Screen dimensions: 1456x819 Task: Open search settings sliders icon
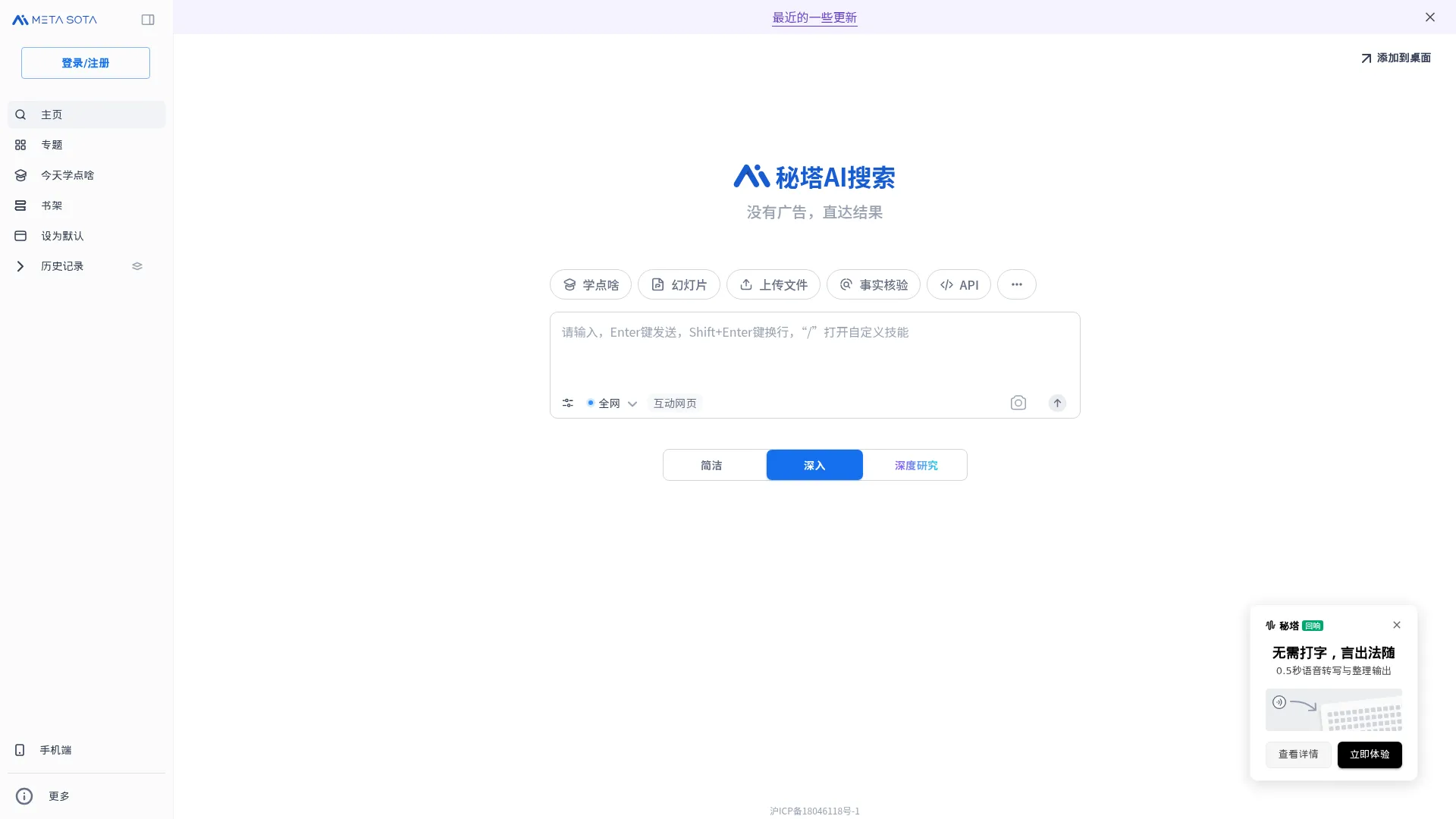(568, 403)
